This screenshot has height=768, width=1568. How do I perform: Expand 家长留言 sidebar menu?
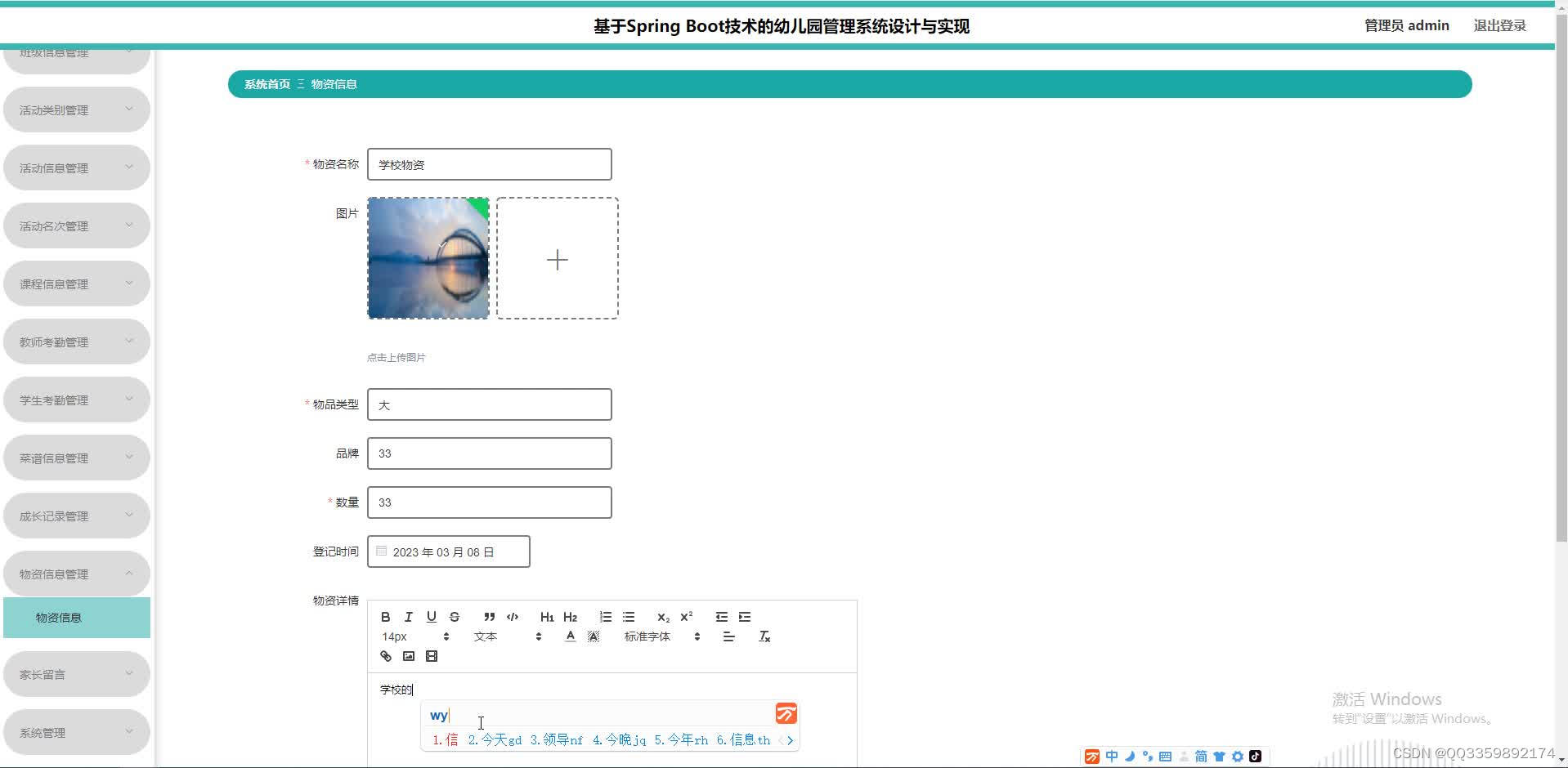[x=77, y=674]
